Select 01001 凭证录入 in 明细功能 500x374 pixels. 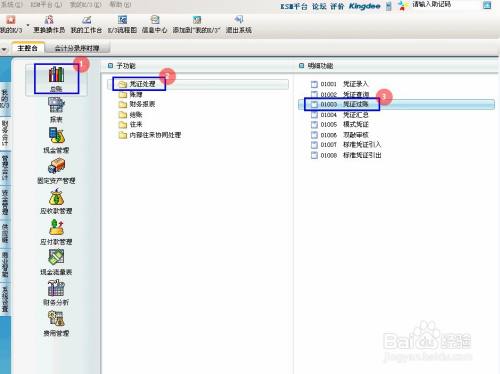pyautogui.click(x=339, y=84)
